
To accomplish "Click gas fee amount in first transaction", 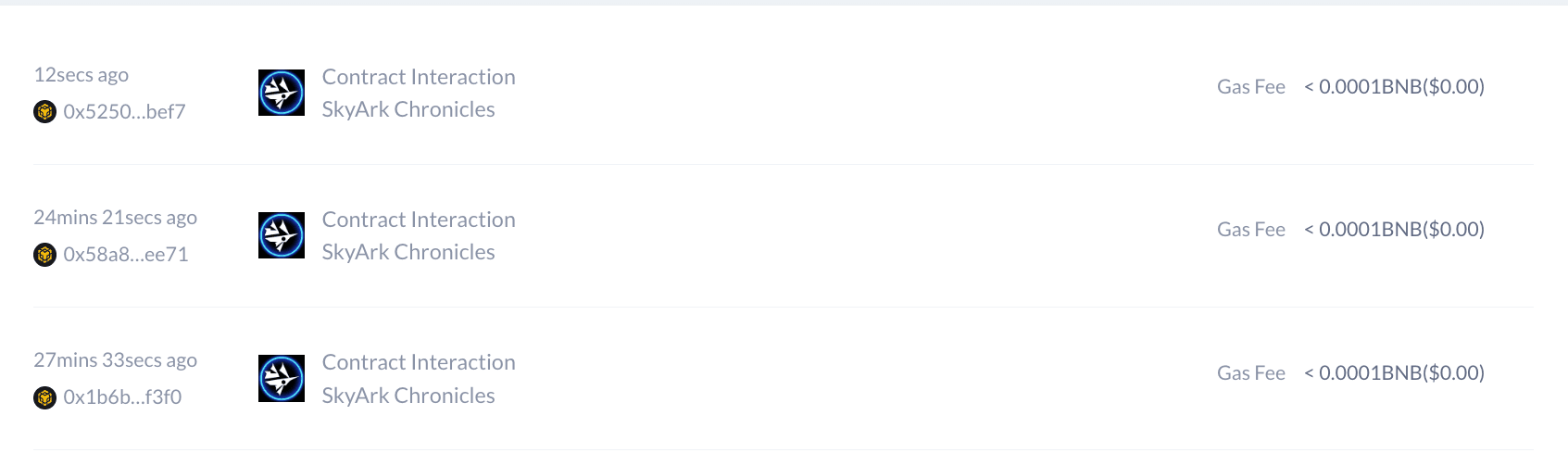I will [1395, 86].
